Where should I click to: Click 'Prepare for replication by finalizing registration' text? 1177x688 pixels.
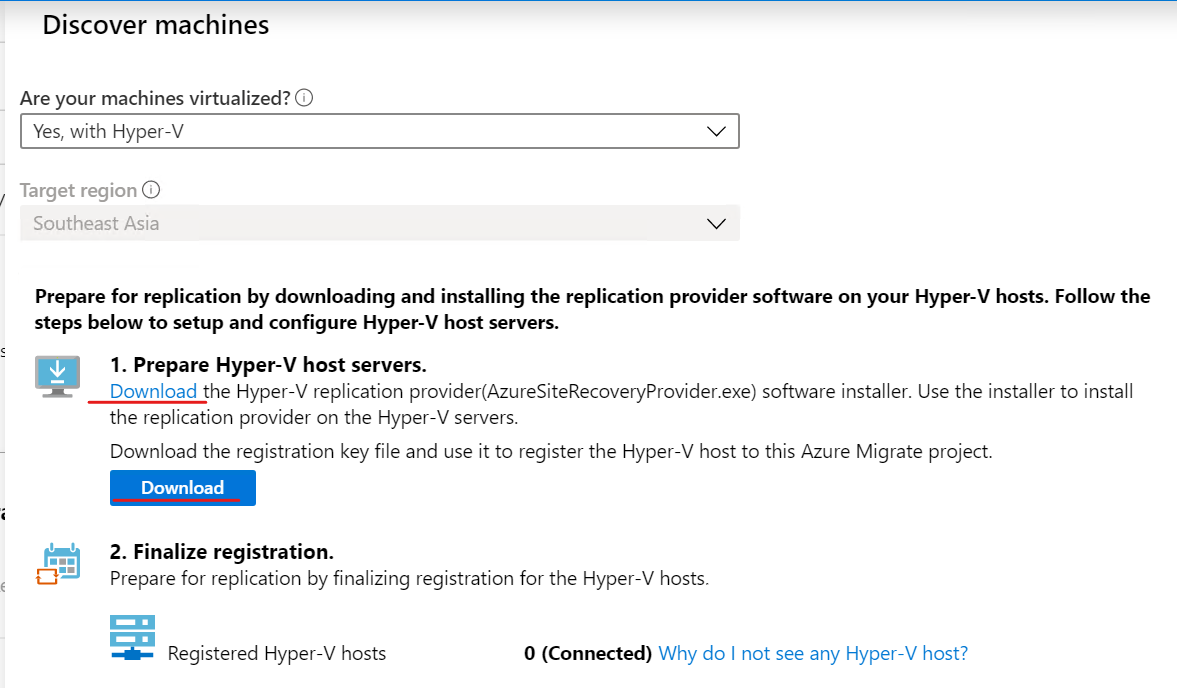pos(409,578)
